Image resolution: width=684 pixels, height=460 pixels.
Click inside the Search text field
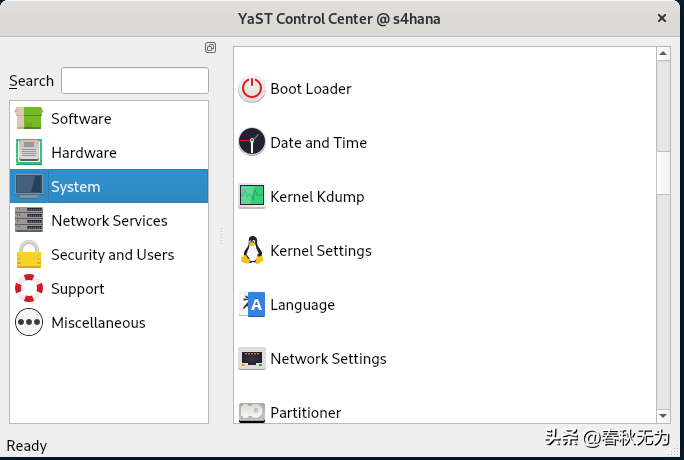(135, 81)
